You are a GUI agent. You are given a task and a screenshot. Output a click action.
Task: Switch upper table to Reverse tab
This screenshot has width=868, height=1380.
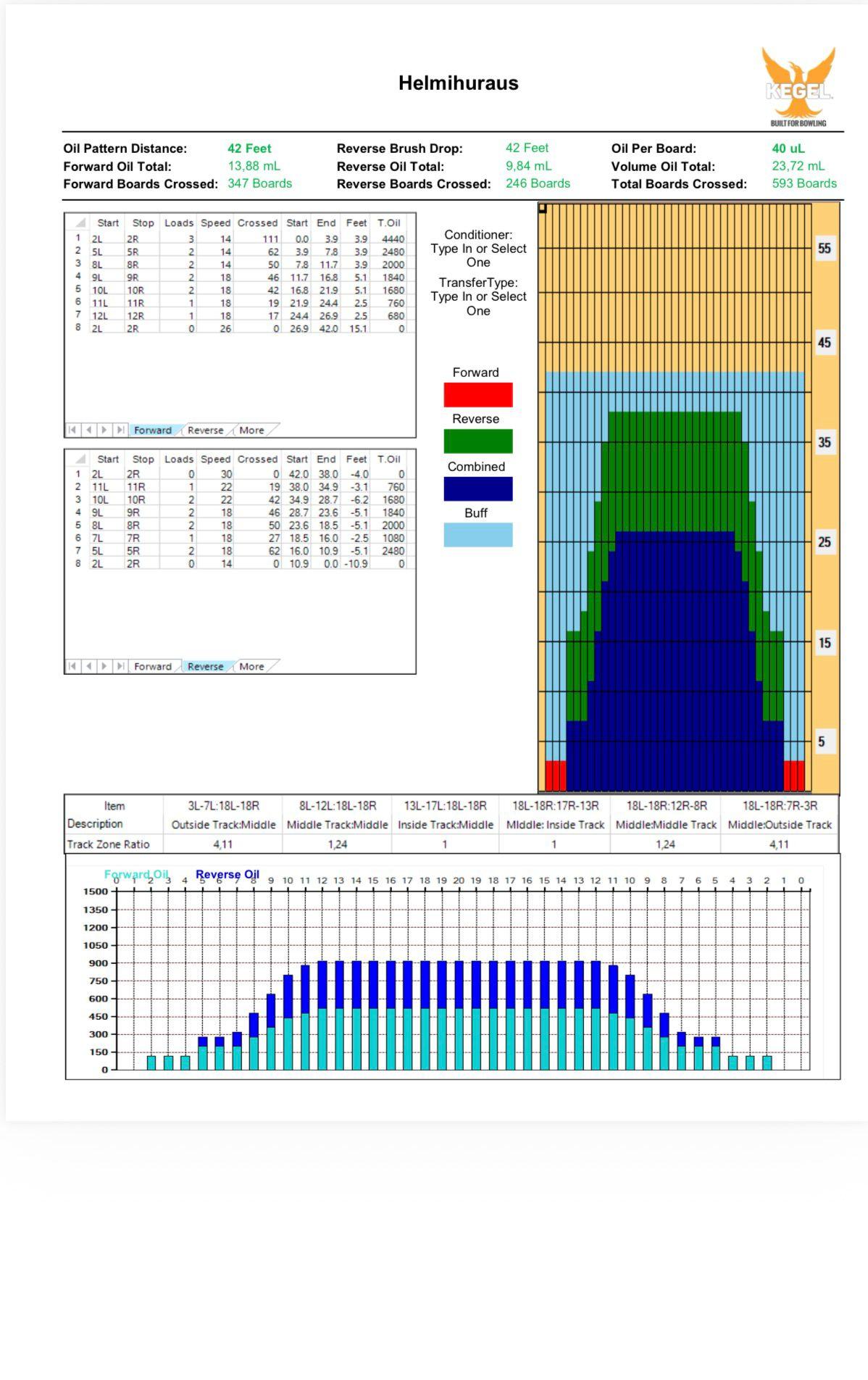coord(205,431)
